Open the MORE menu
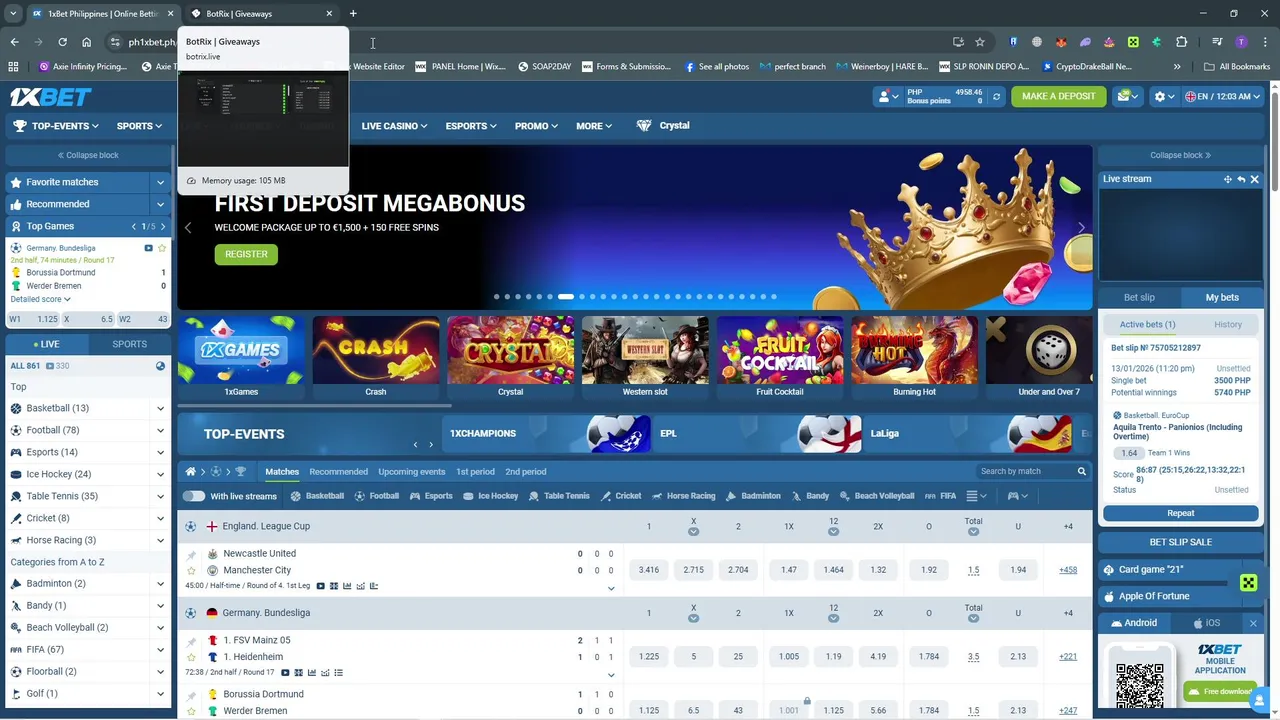Image resolution: width=1280 pixels, height=720 pixels. tap(594, 126)
